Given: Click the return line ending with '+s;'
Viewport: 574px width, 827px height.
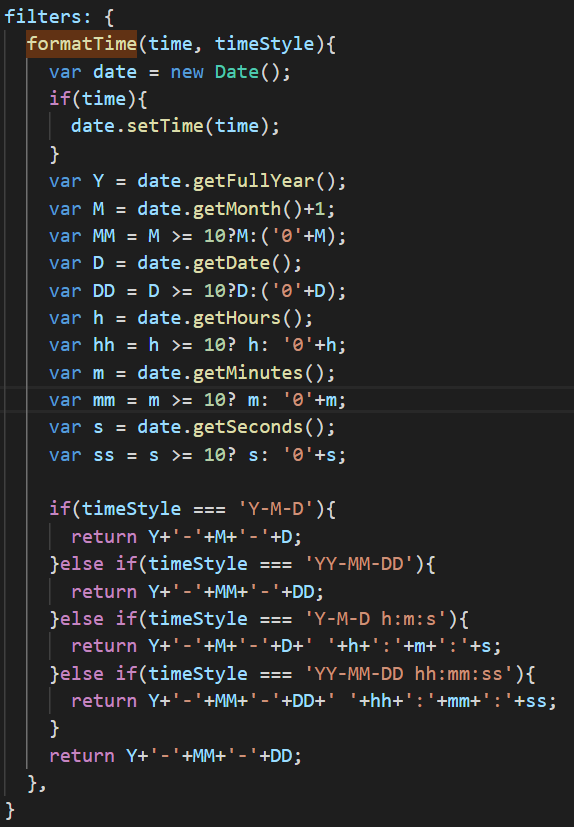Looking at the screenshot, I should click(286, 646).
